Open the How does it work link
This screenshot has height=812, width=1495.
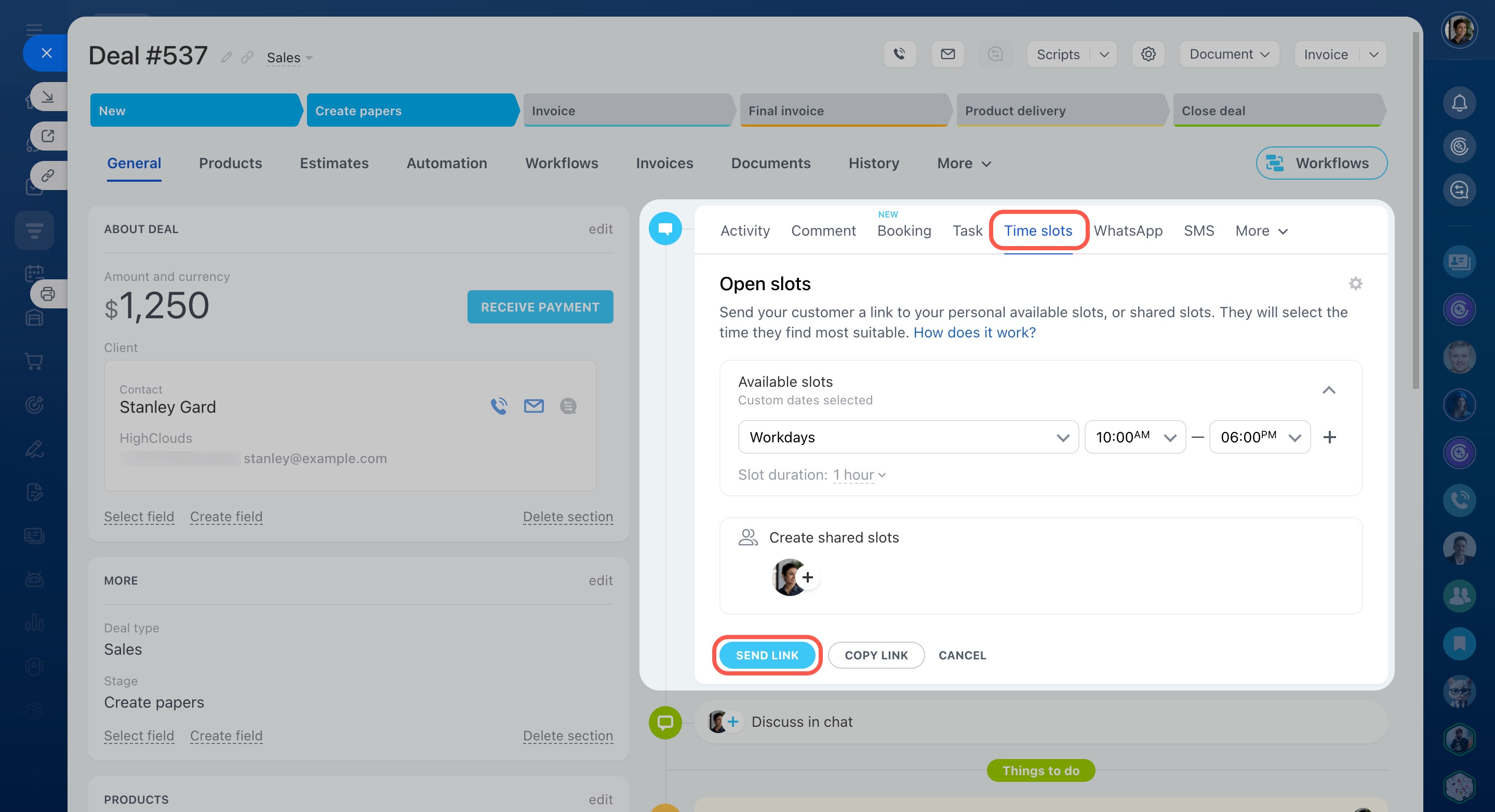click(974, 332)
